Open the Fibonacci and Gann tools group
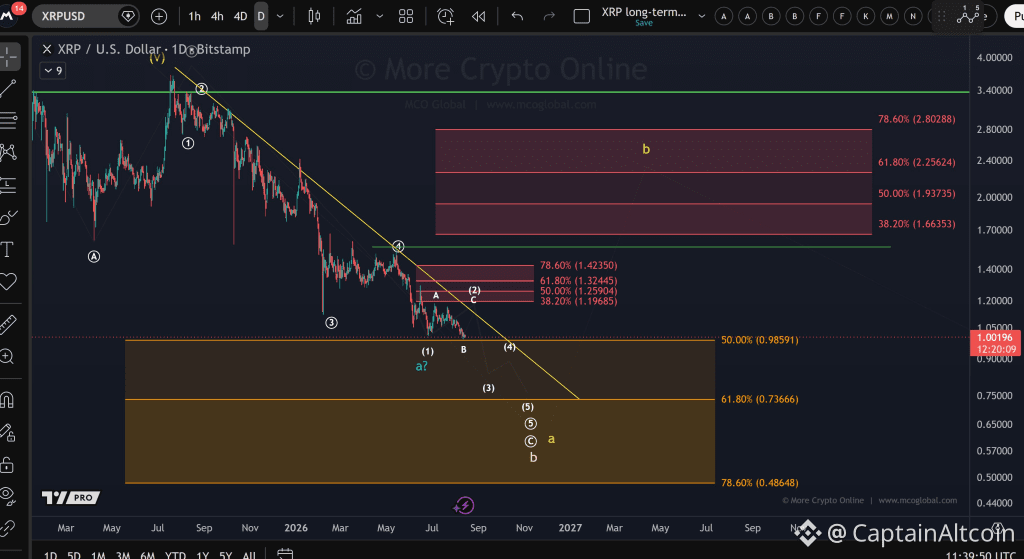 click(8, 120)
